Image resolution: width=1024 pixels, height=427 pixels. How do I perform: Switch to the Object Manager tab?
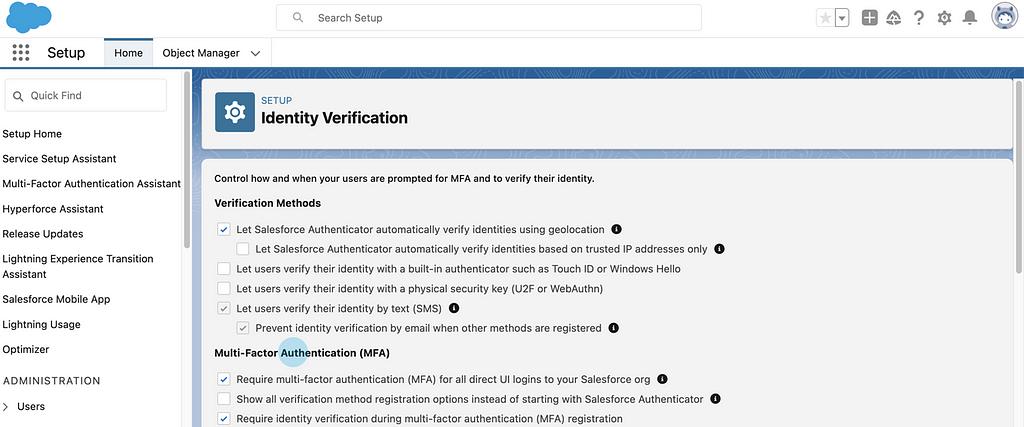(x=201, y=53)
